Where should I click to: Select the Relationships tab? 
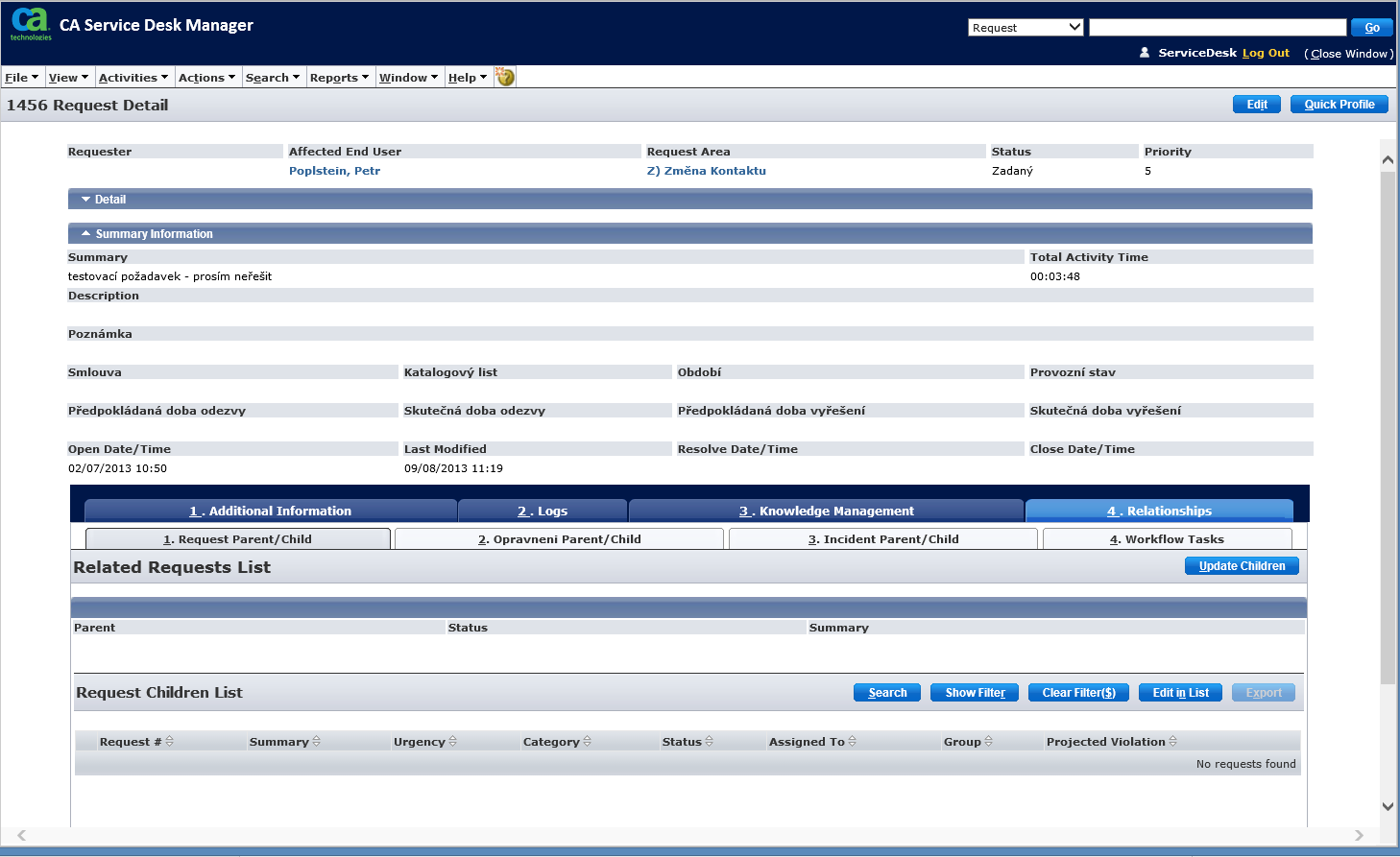click(x=1159, y=511)
